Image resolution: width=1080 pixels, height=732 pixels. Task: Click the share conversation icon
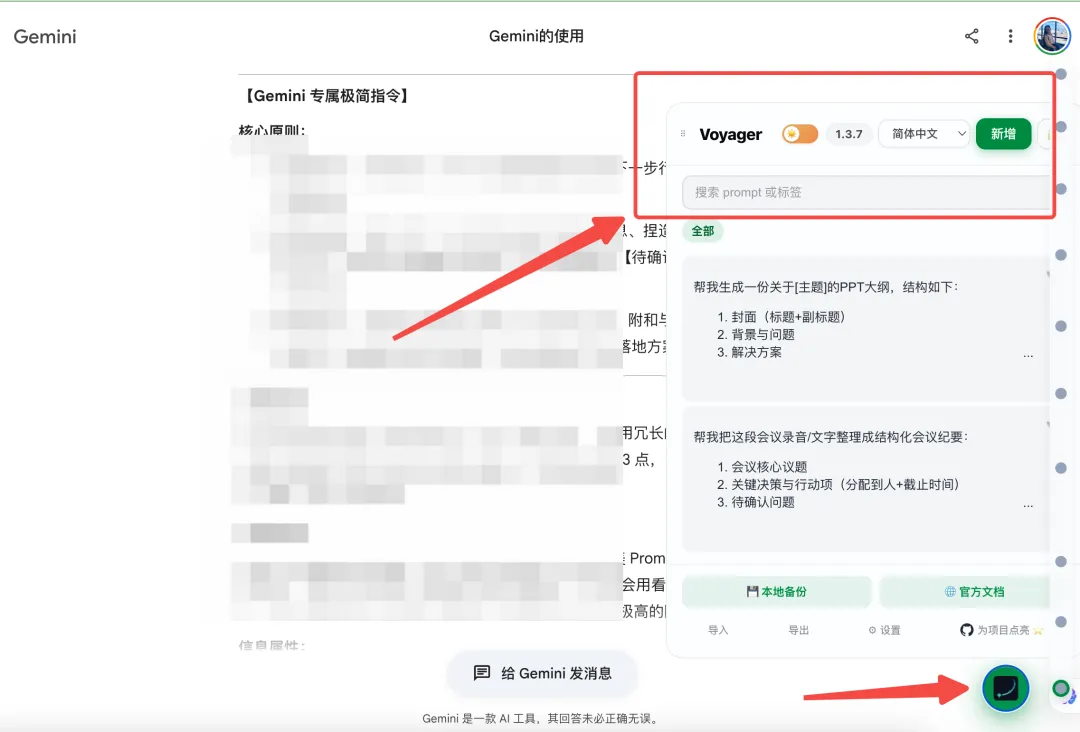tap(971, 36)
